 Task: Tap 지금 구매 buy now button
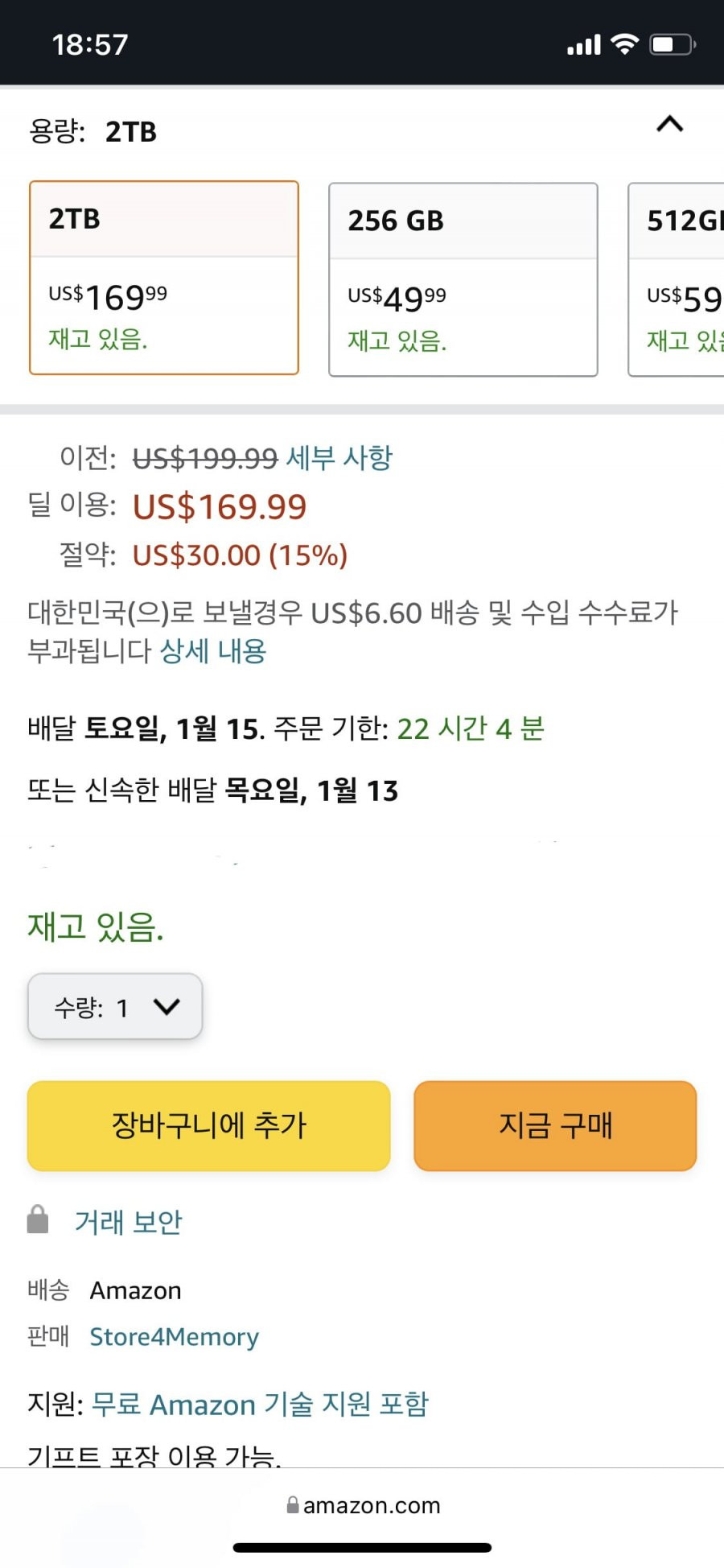click(555, 1125)
